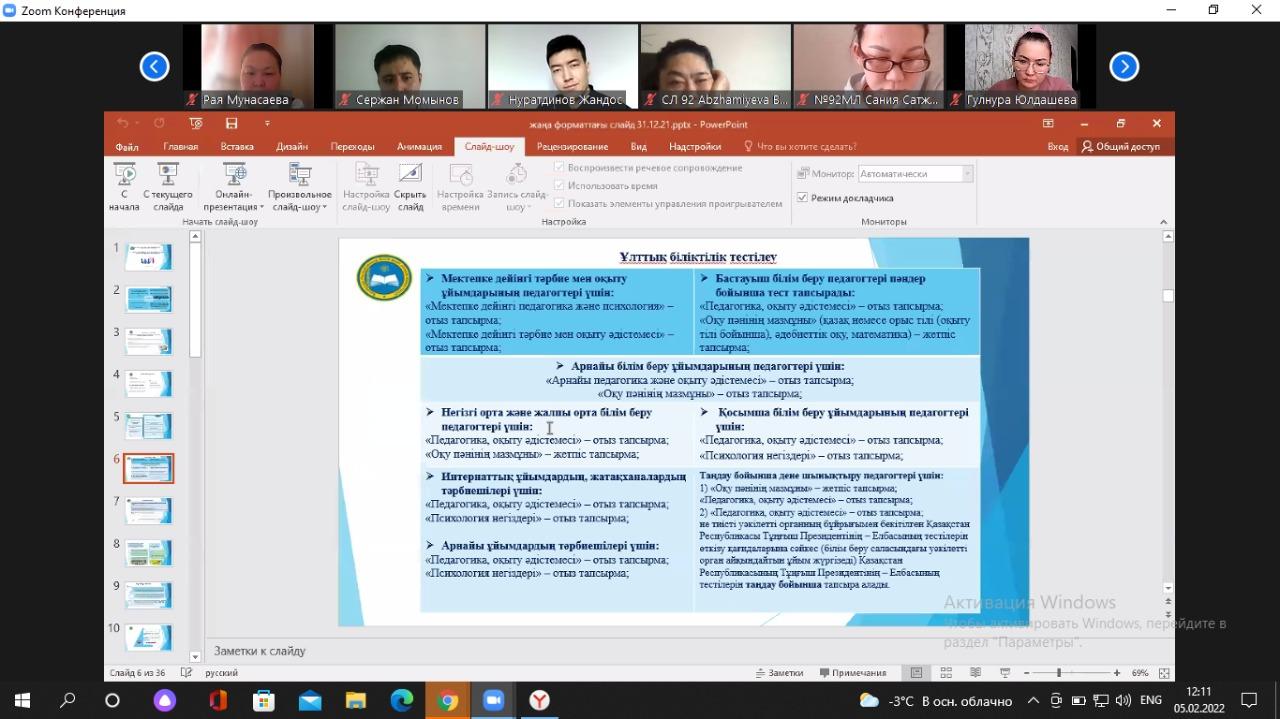Click the 'С текущего слайда' slideshow icon

[x=168, y=176]
